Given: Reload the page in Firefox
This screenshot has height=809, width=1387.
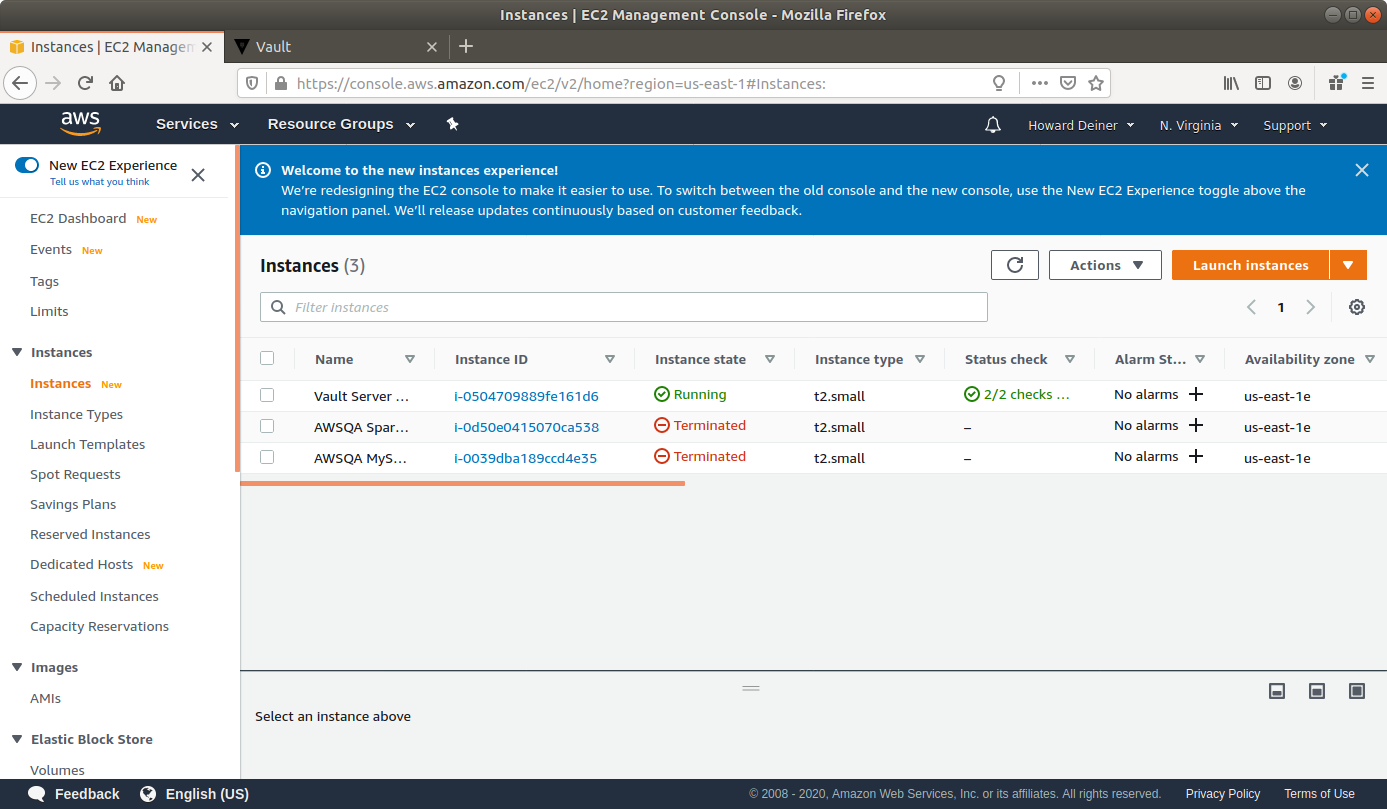Looking at the screenshot, I should point(86,83).
